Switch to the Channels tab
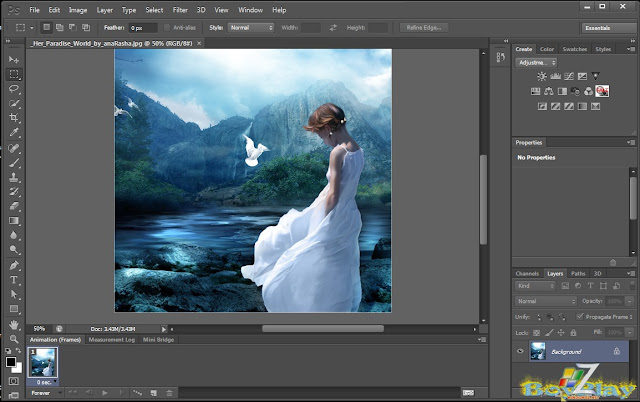This screenshot has width=640, height=402. [527, 273]
